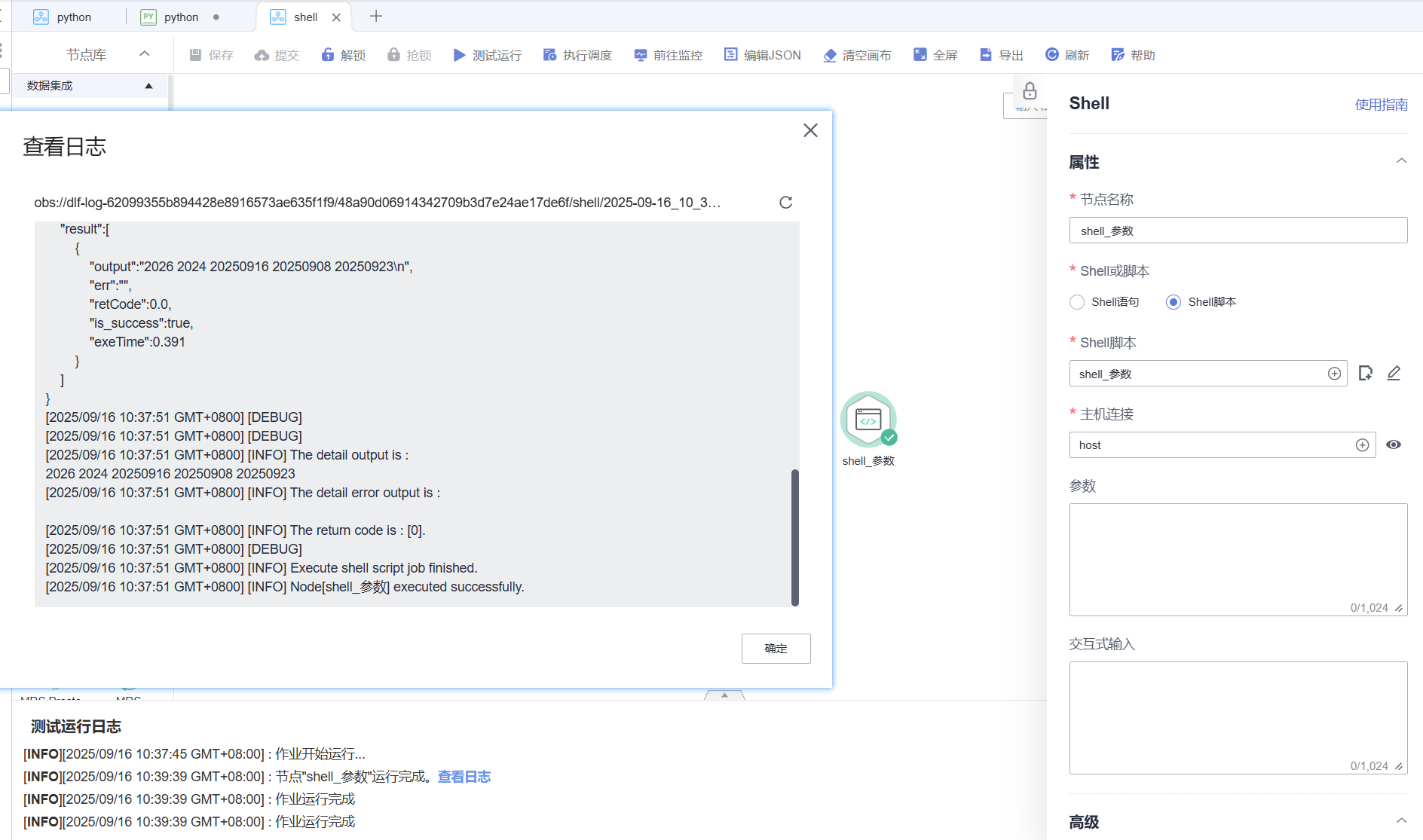This screenshot has height=840, width=1423.
Task: Click the 交互式输入 text area
Action: coord(1238,718)
